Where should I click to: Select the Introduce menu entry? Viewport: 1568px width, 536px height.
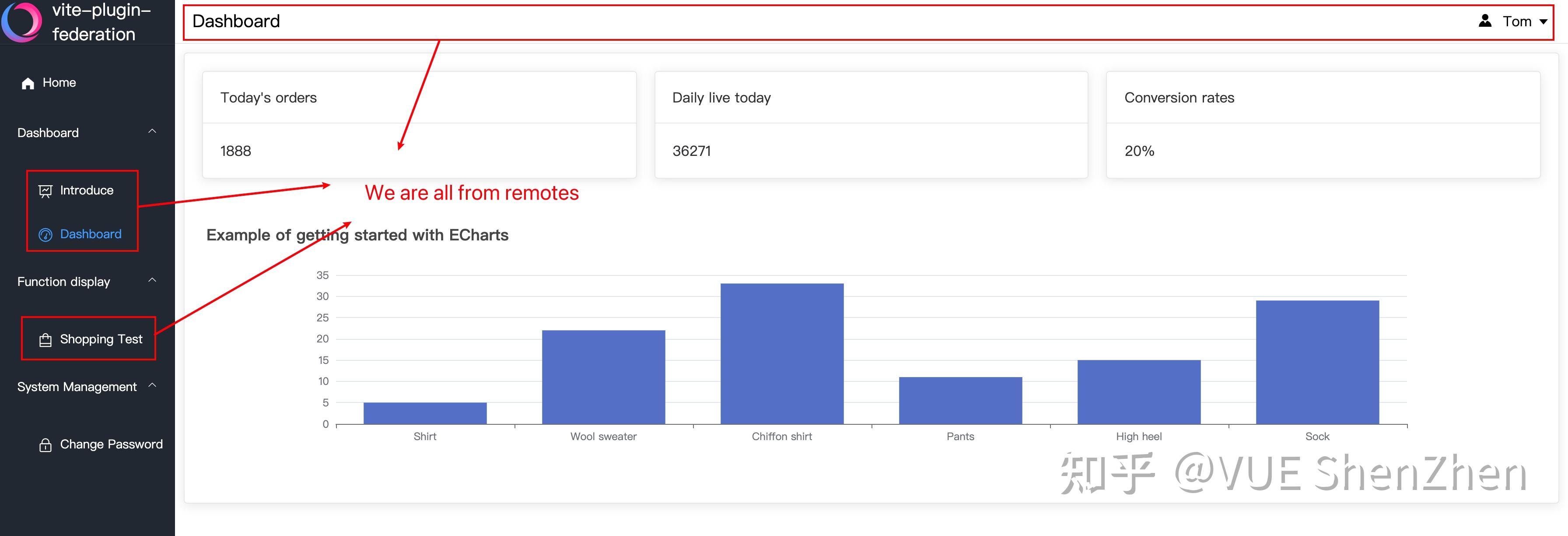click(87, 190)
